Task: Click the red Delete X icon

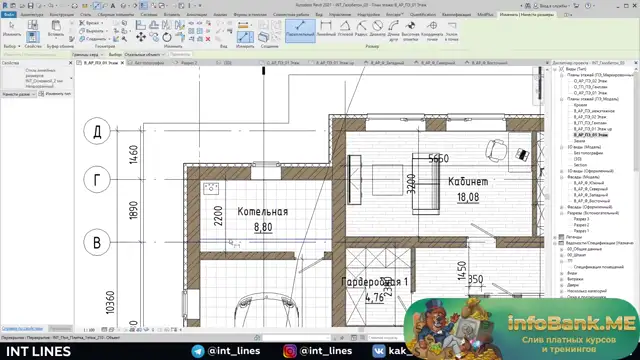Action: click(208, 39)
